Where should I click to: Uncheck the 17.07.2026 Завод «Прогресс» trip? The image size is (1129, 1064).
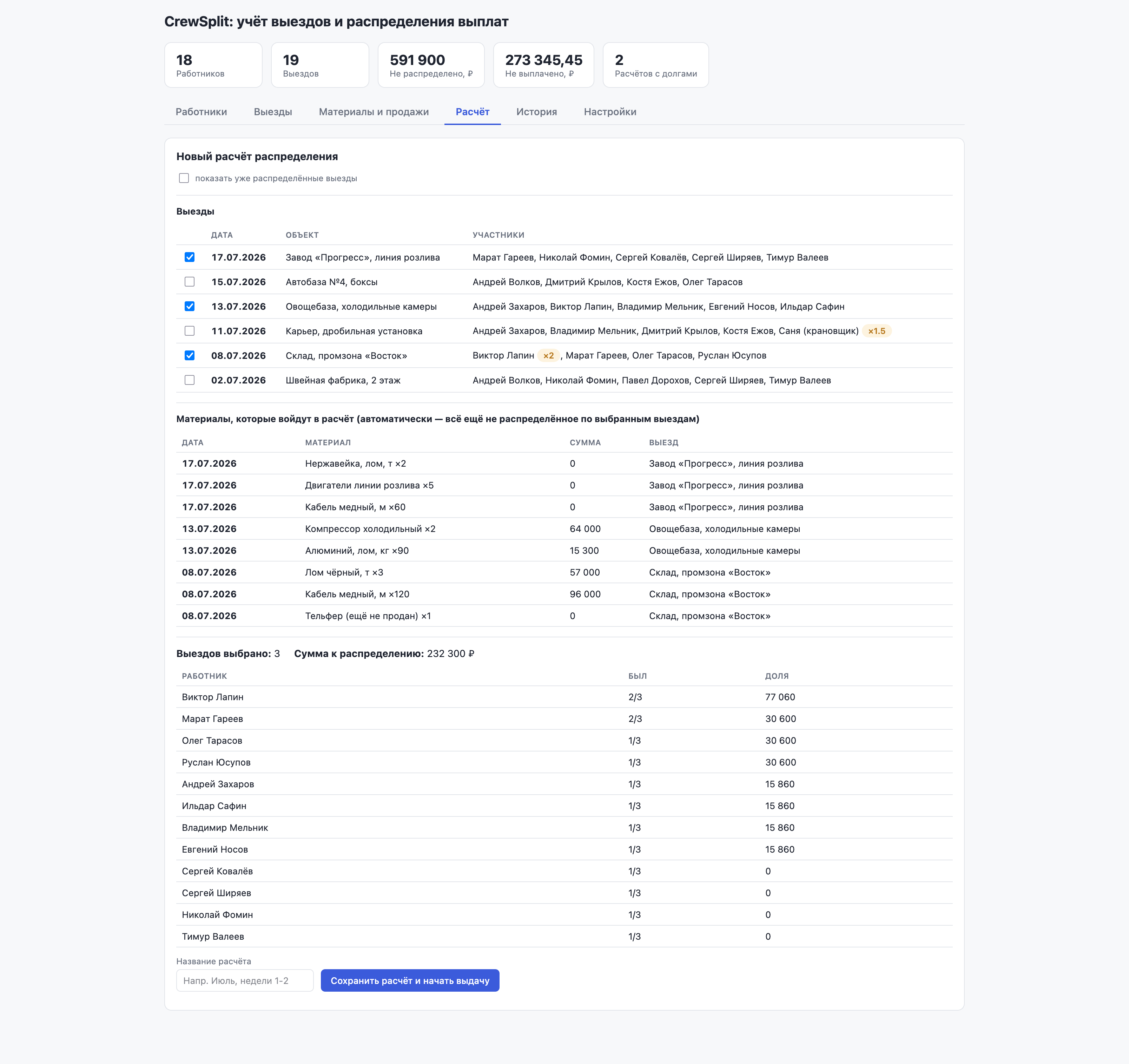(x=190, y=257)
